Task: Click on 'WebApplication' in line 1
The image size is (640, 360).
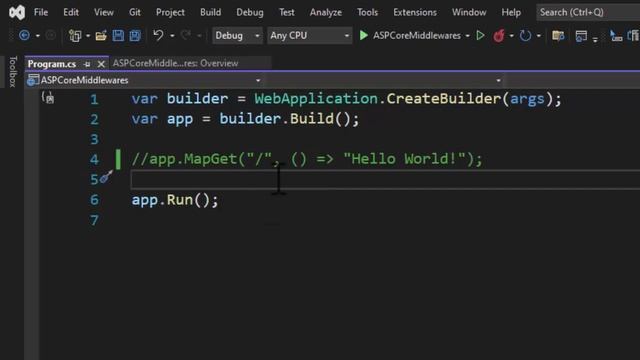Action: pyautogui.click(x=316, y=99)
